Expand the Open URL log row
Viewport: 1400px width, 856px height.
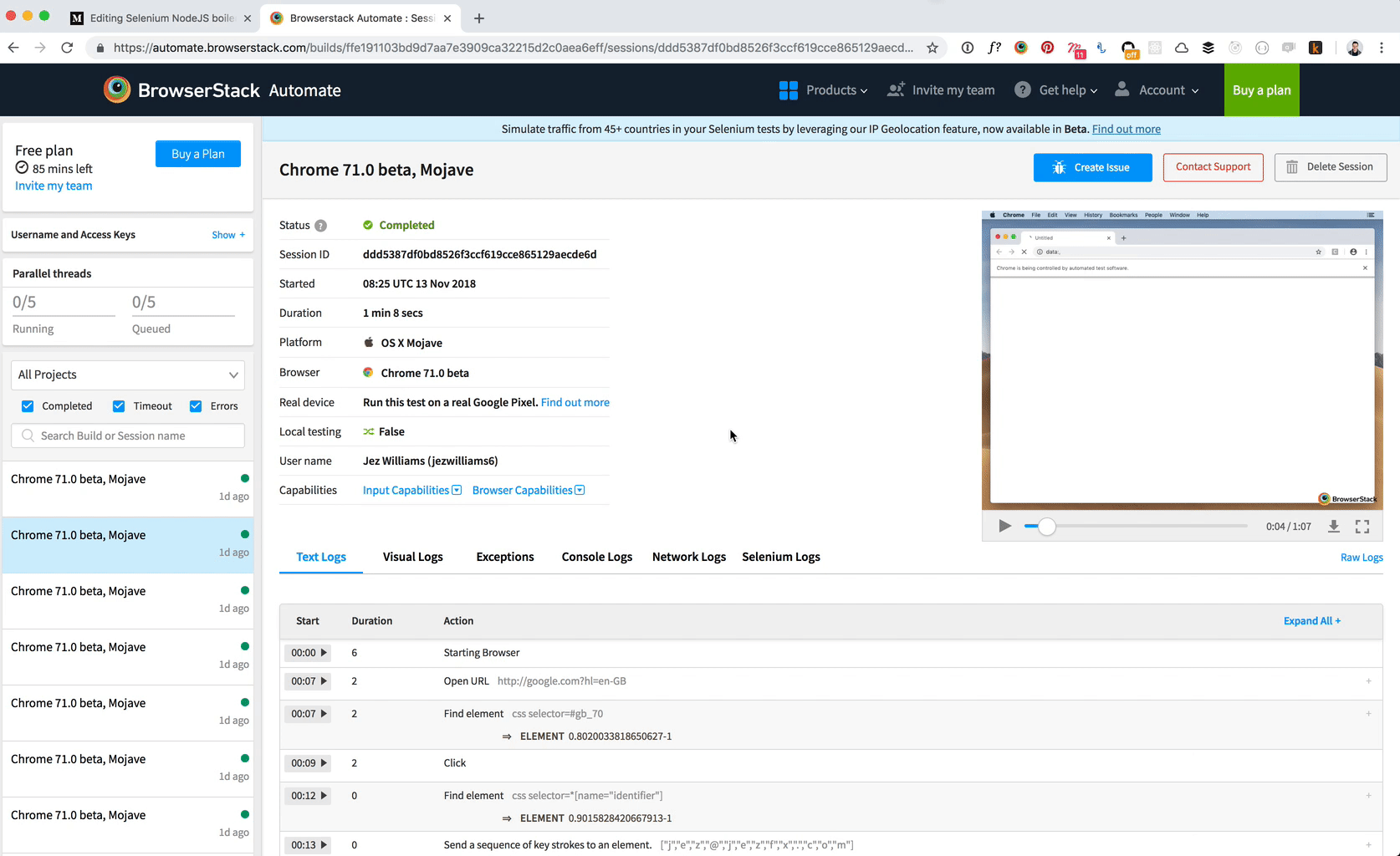coord(1368,681)
